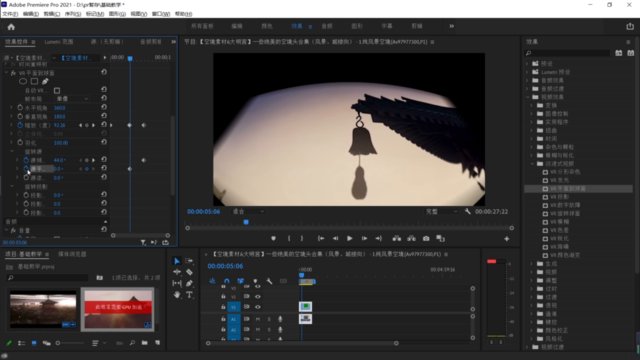Open the dropdown under the mask checkbox row
The image size is (640, 360).
tap(72, 99)
